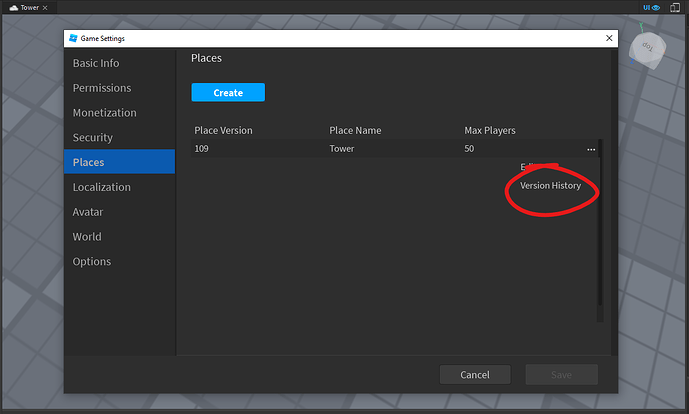
Task: Click the device emulator icon at top right
Action: pos(674,7)
